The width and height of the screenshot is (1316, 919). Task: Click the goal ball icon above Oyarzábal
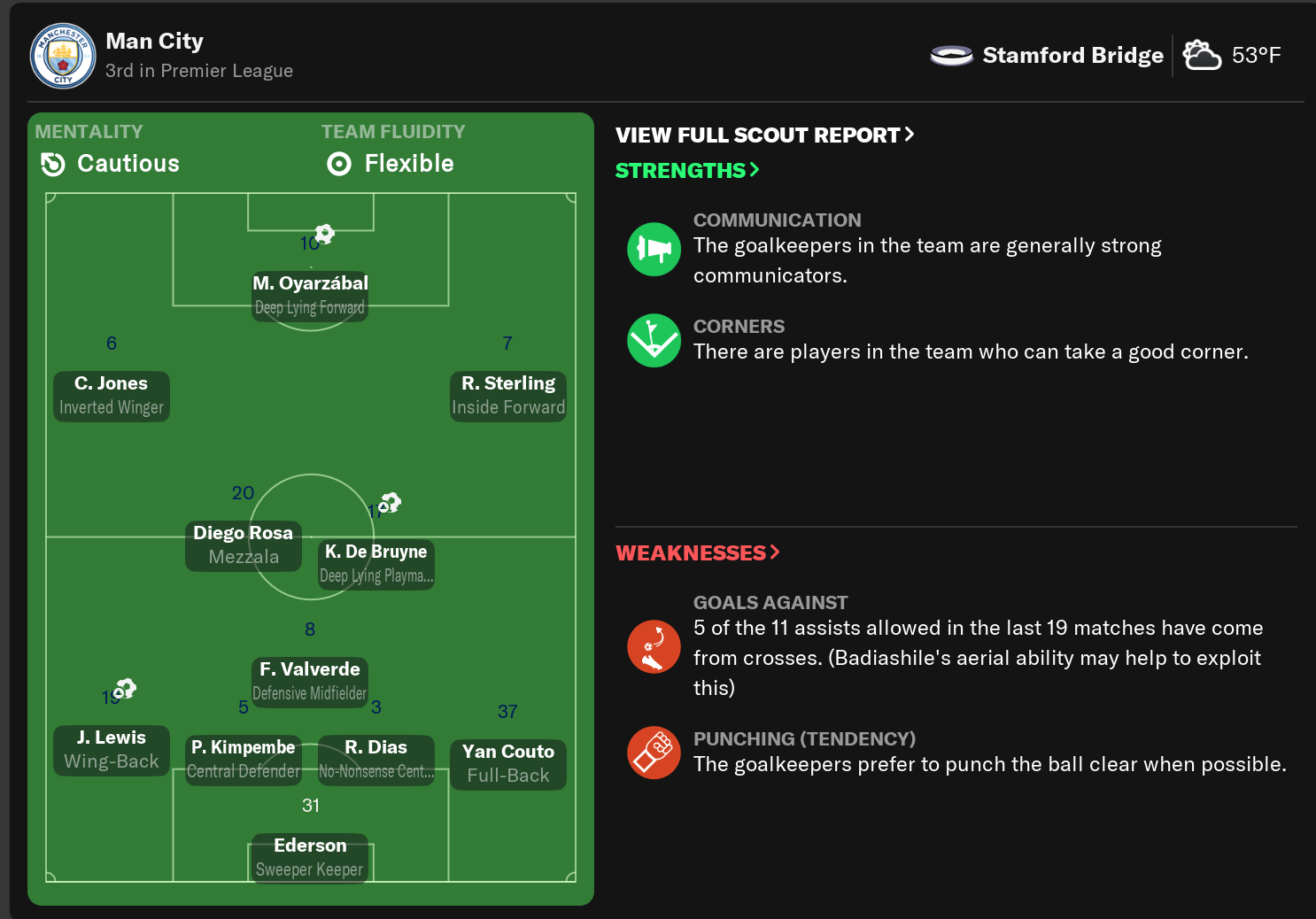point(325,234)
